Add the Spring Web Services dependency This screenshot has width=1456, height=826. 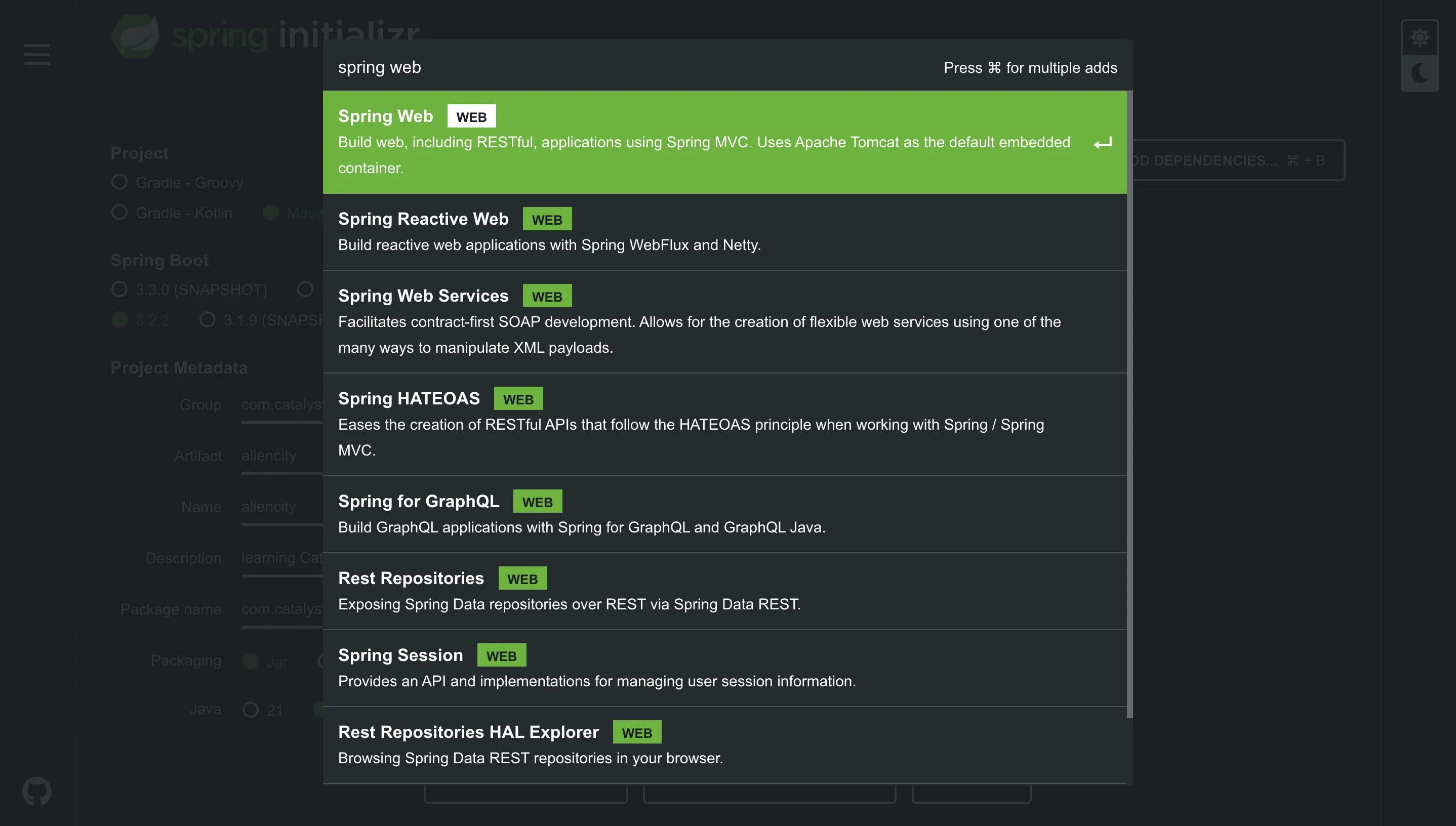click(724, 322)
